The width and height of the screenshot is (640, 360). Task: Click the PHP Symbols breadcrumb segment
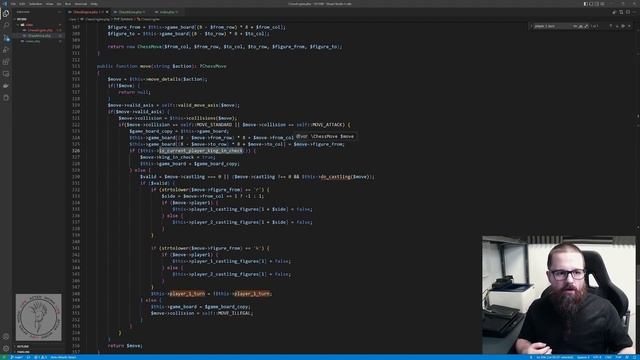pyautogui.click(x=123, y=19)
